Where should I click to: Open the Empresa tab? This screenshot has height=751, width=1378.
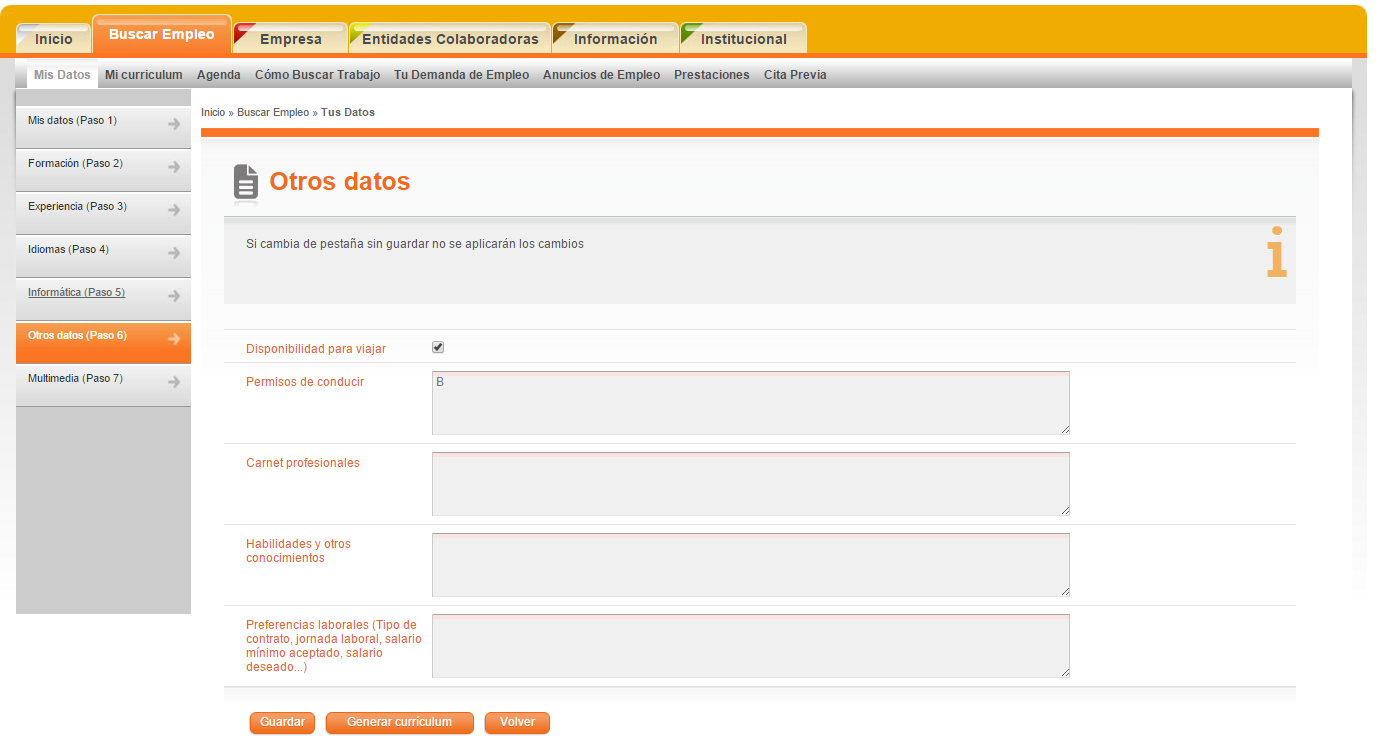pos(290,39)
